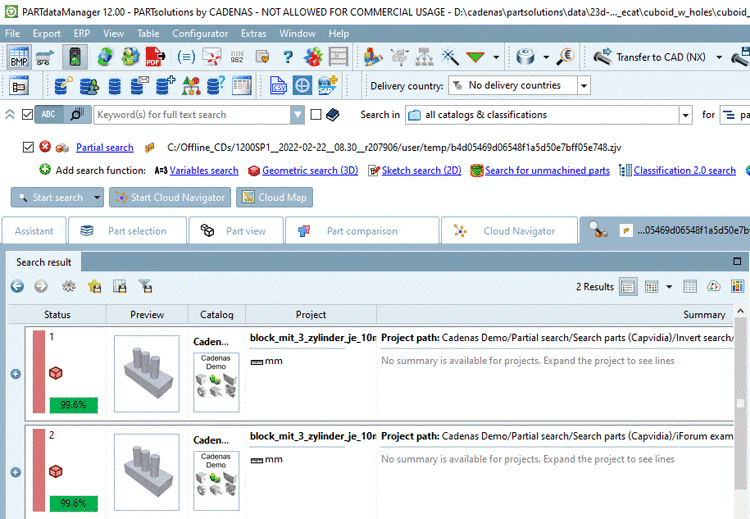Image resolution: width=750 pixels, height=519 pixels.
Task: Open Search for unmachined parts link
Action: pos(547,170)
